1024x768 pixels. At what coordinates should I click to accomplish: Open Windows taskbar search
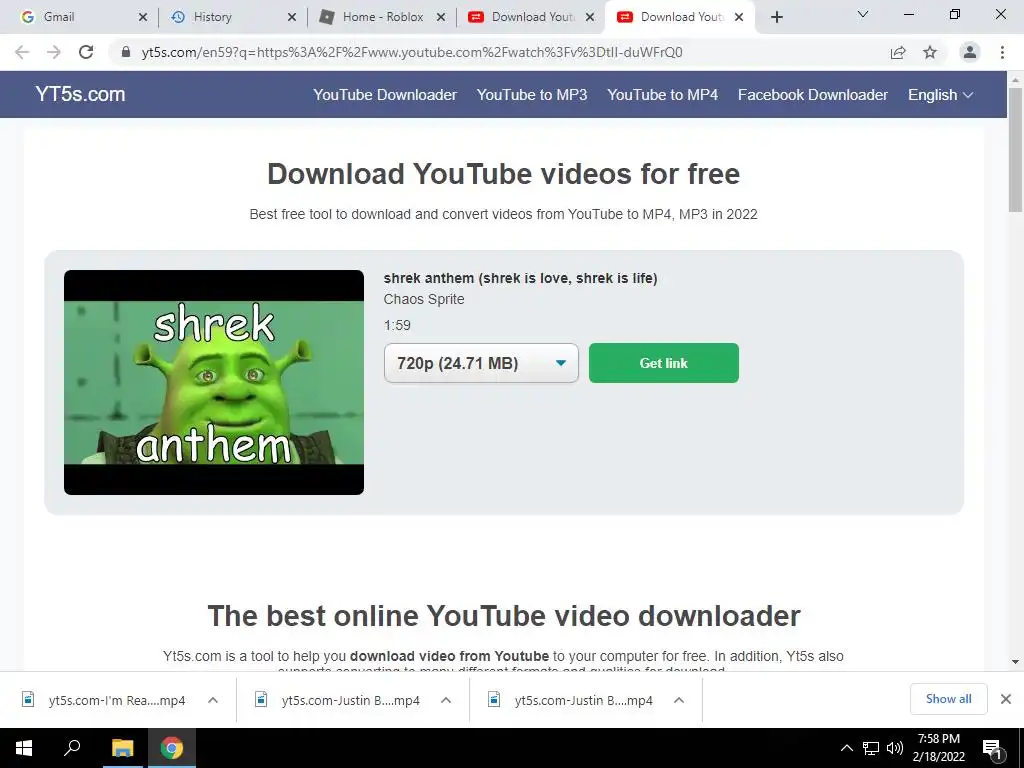click(x=72, y=748)
